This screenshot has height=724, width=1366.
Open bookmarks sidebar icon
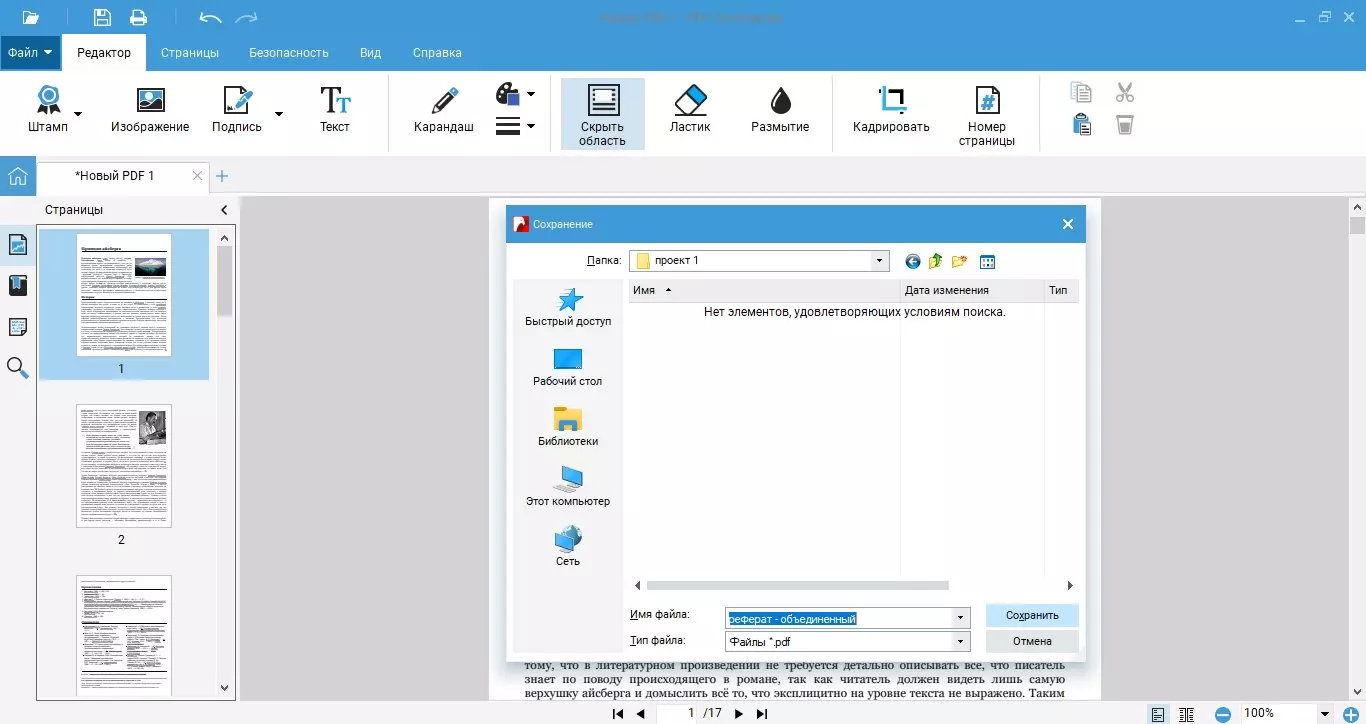[18, 286]
